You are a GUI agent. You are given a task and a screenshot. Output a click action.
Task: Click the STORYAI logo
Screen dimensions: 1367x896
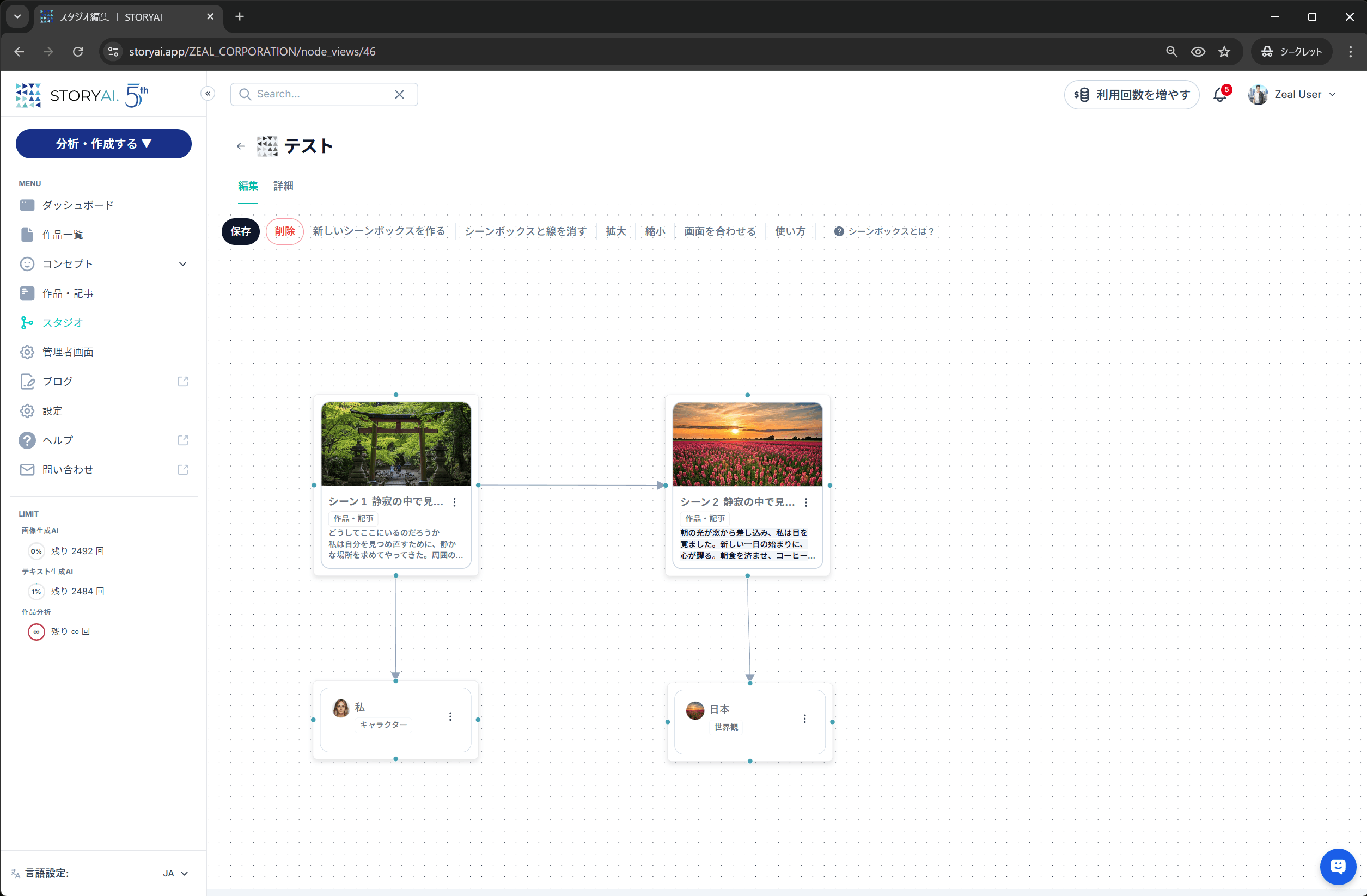[82, 95]
